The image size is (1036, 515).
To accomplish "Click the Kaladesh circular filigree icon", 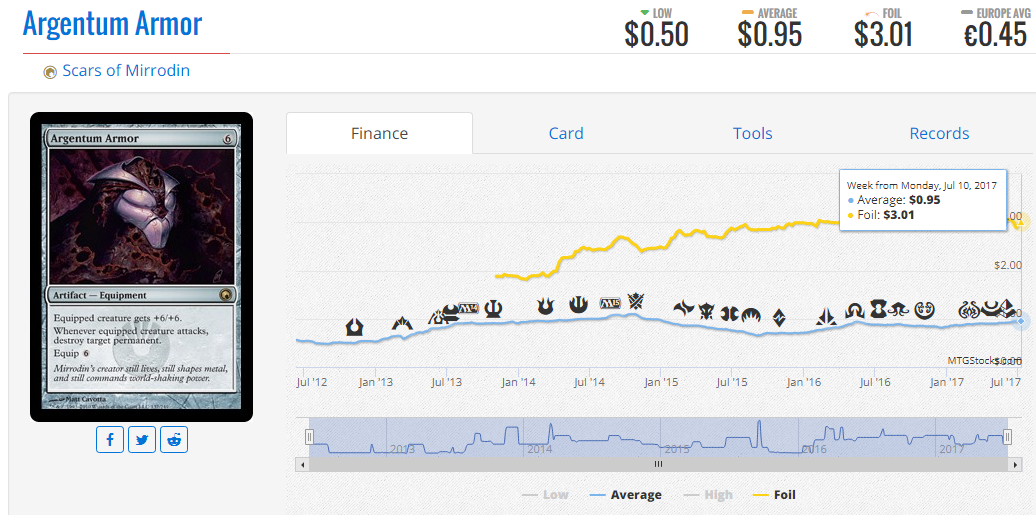I will pyautogui.click(x=925, y=311).
